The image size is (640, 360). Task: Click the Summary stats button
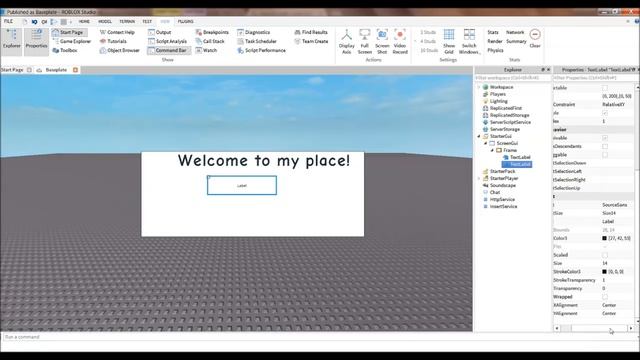click(516, 41)
